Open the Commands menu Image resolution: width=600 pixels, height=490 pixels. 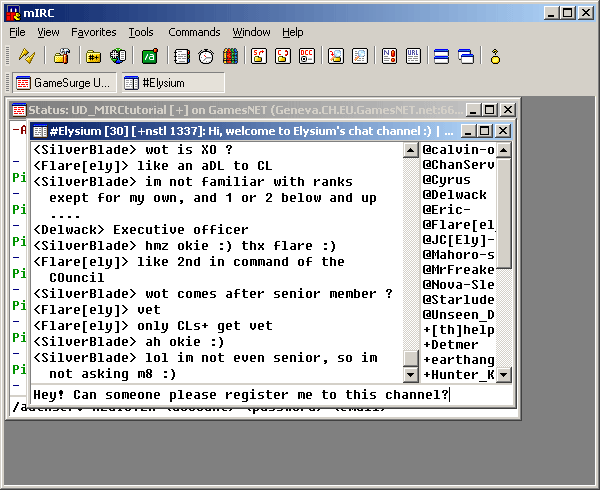194,32
